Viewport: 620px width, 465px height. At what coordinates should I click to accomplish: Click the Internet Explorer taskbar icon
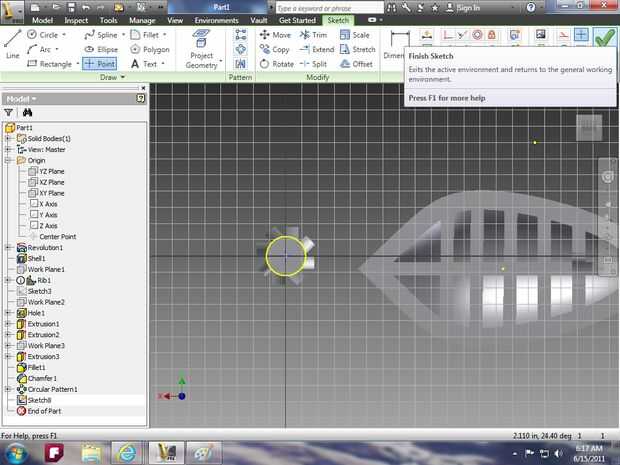127,452
